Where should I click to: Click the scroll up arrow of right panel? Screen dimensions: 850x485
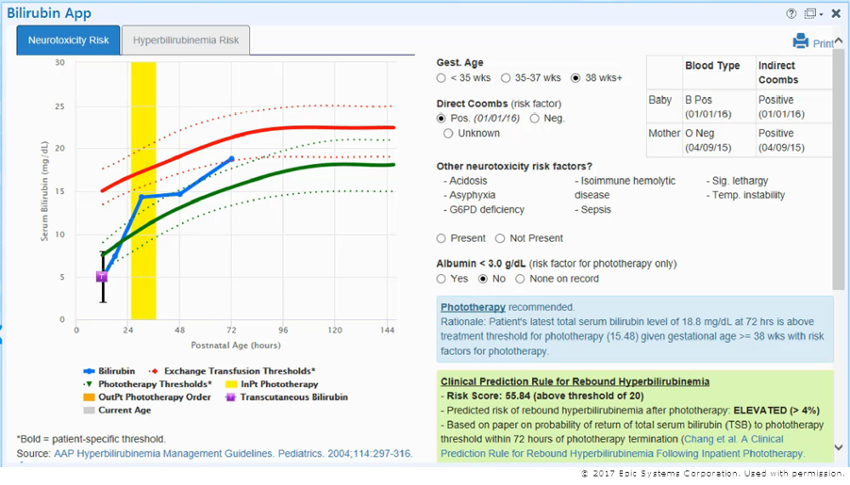[x=839, y=41]
